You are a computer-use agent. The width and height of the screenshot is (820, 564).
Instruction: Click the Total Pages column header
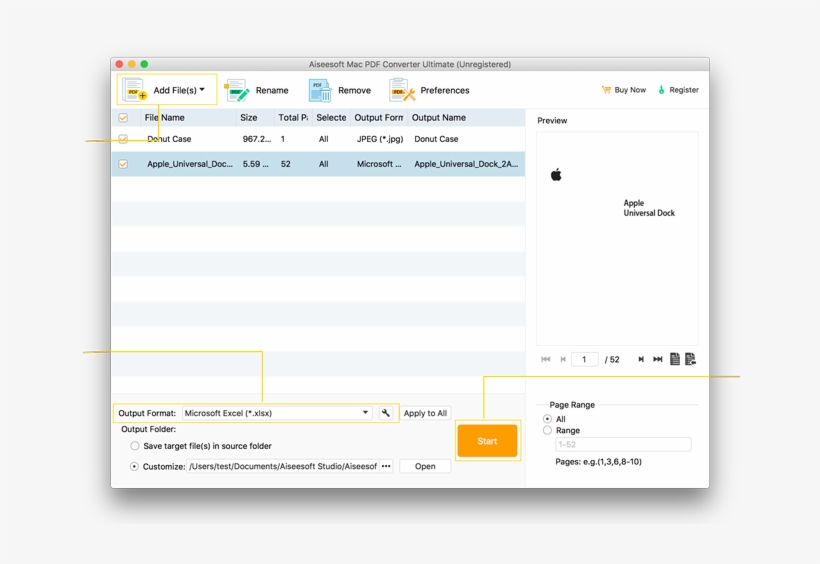[293, 118]
